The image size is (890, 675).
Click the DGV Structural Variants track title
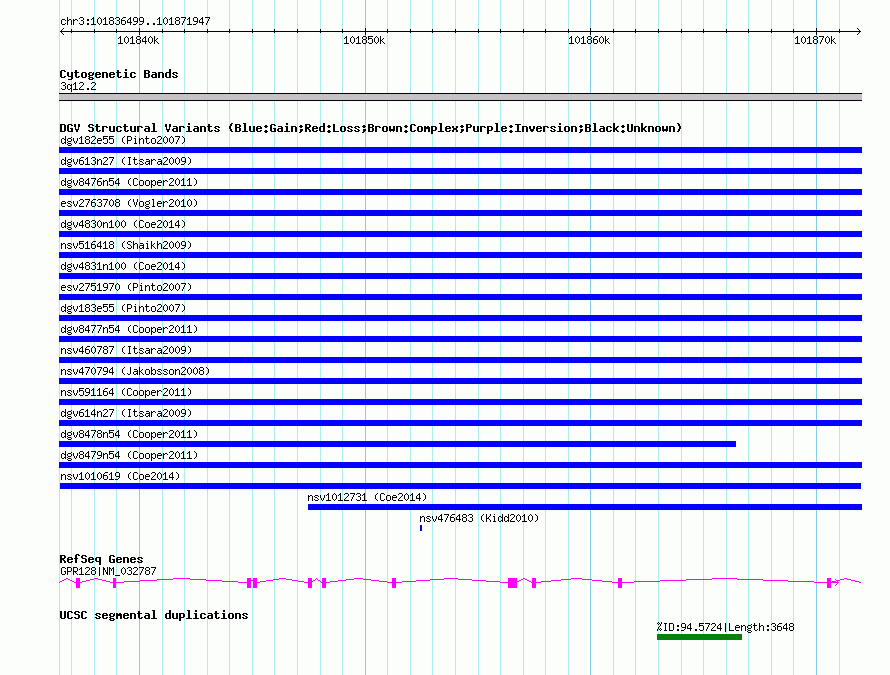[x=370, y=128]
